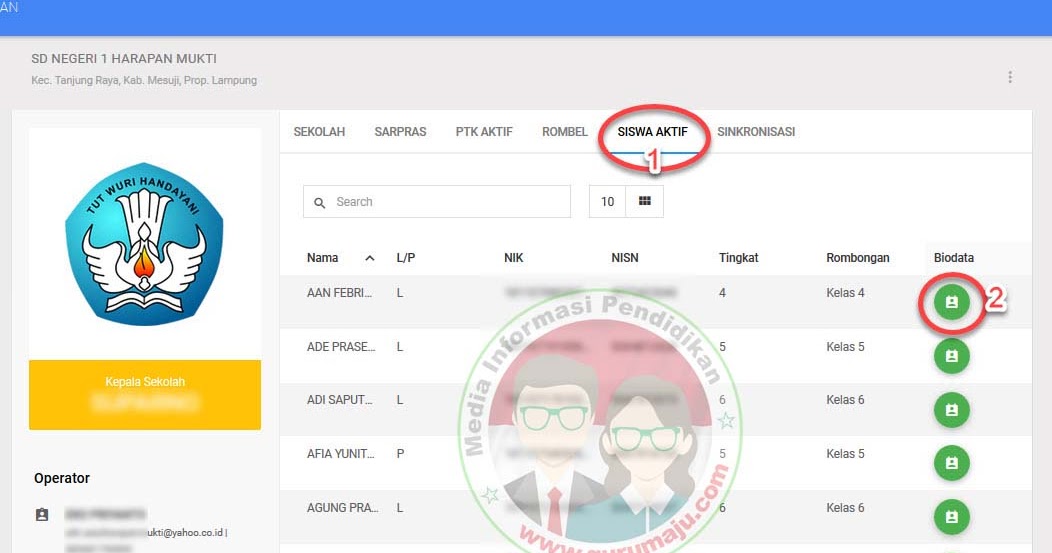The image size is (1052, 553).
Task: Click the column grid view icon
Action: (x=645, y=201)
